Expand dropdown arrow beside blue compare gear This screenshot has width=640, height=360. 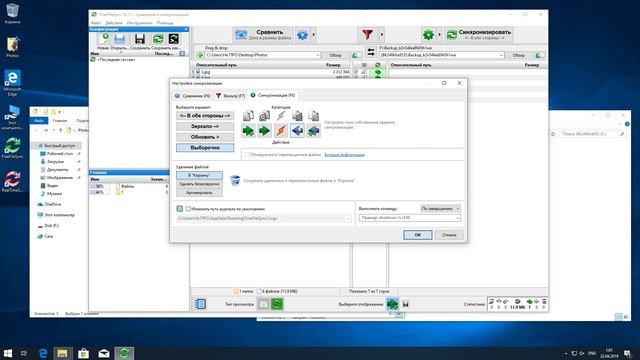[313, 35]
